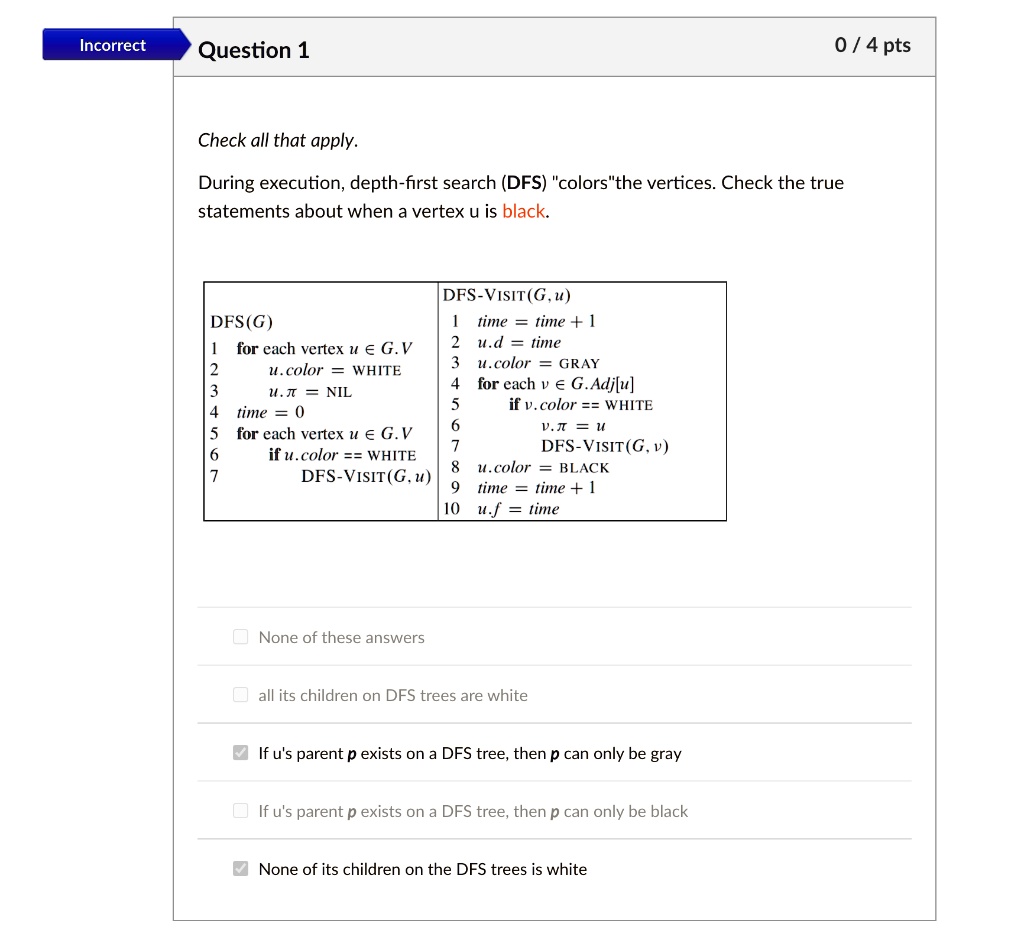Check "If u's parent p exists, p can only be black"
This screenshot has height=940, width=1024.
point(240,810)
